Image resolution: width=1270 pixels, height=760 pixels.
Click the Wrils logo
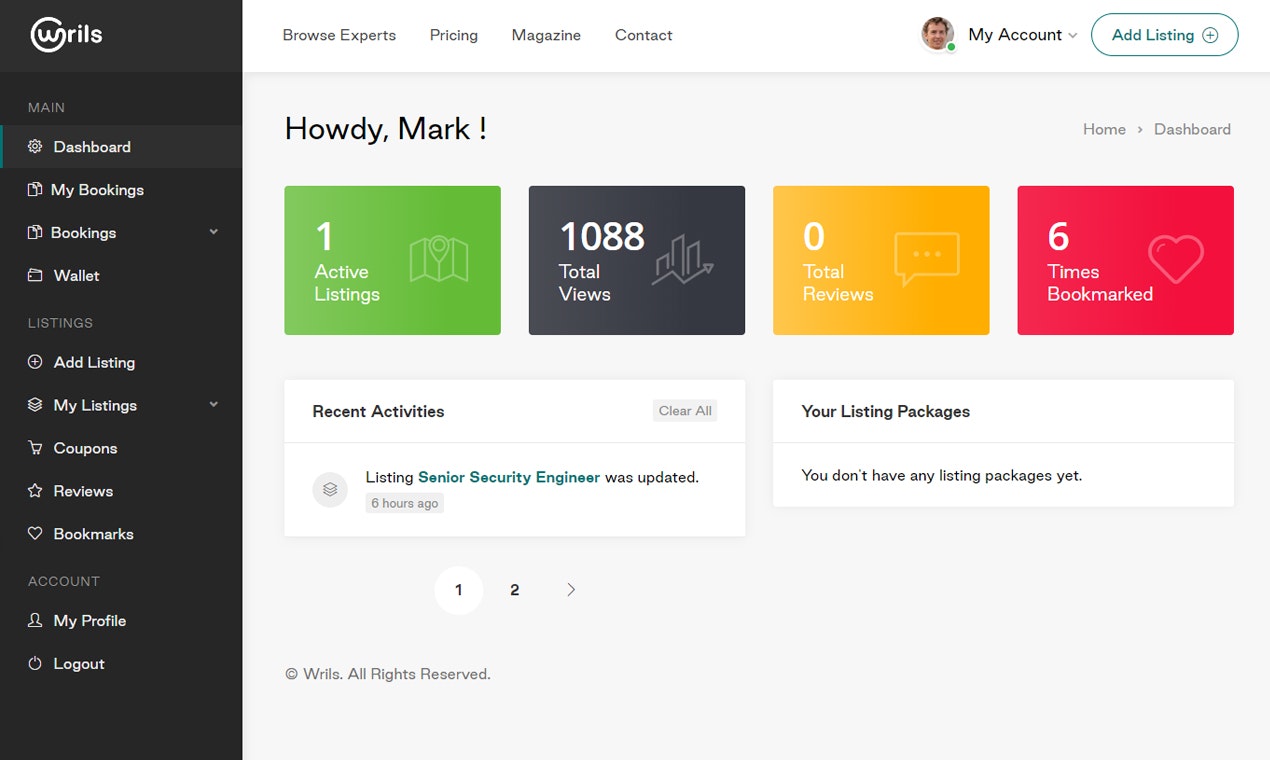(65, 34)
